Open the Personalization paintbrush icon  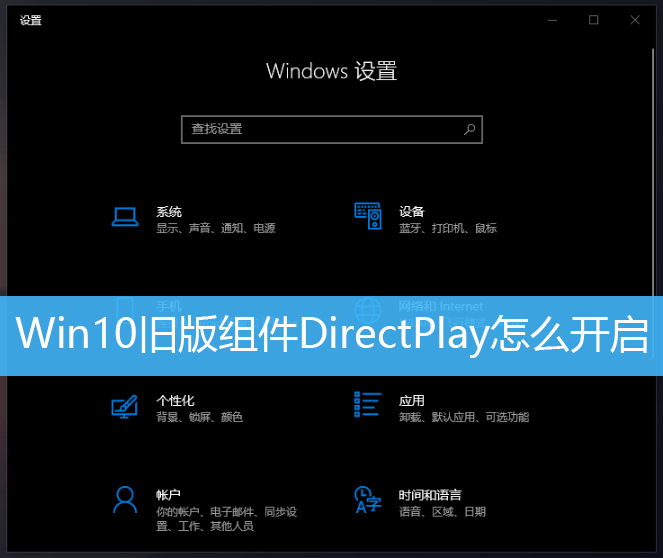[x=124, y=407]
